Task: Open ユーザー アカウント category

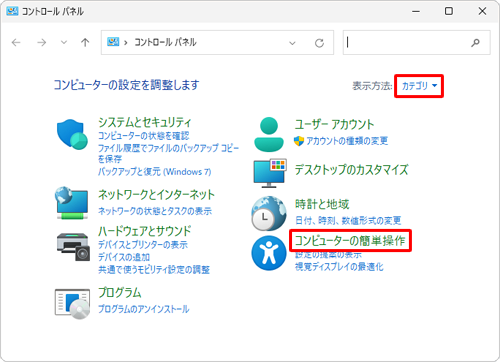Action: tap(334, 124)
